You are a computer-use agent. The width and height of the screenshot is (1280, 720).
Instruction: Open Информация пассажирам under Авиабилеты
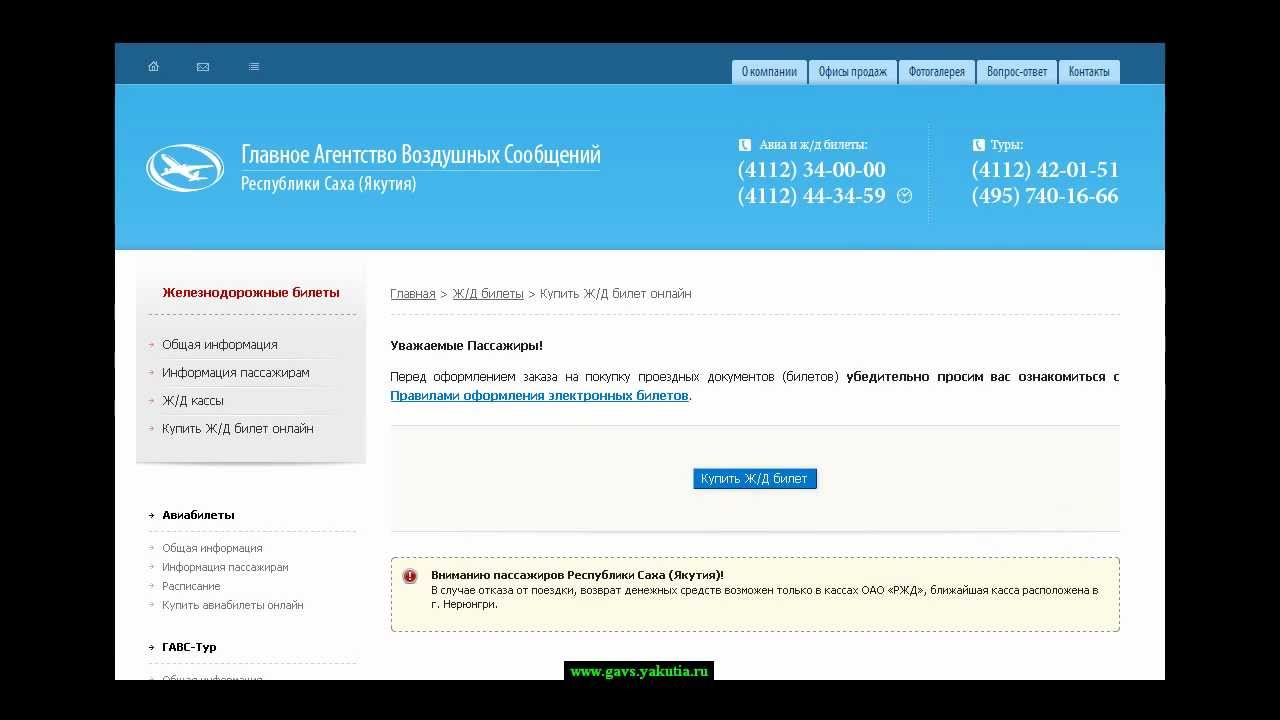pyautogui.click(x=225, y=567)
